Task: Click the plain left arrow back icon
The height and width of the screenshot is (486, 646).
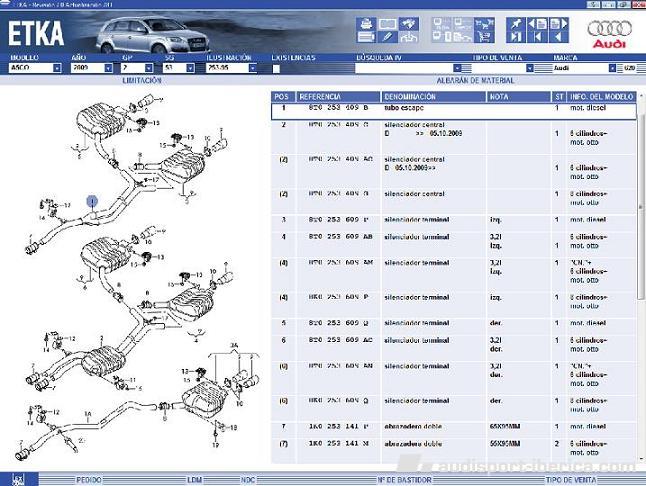Action: click(x=559, y=37)
